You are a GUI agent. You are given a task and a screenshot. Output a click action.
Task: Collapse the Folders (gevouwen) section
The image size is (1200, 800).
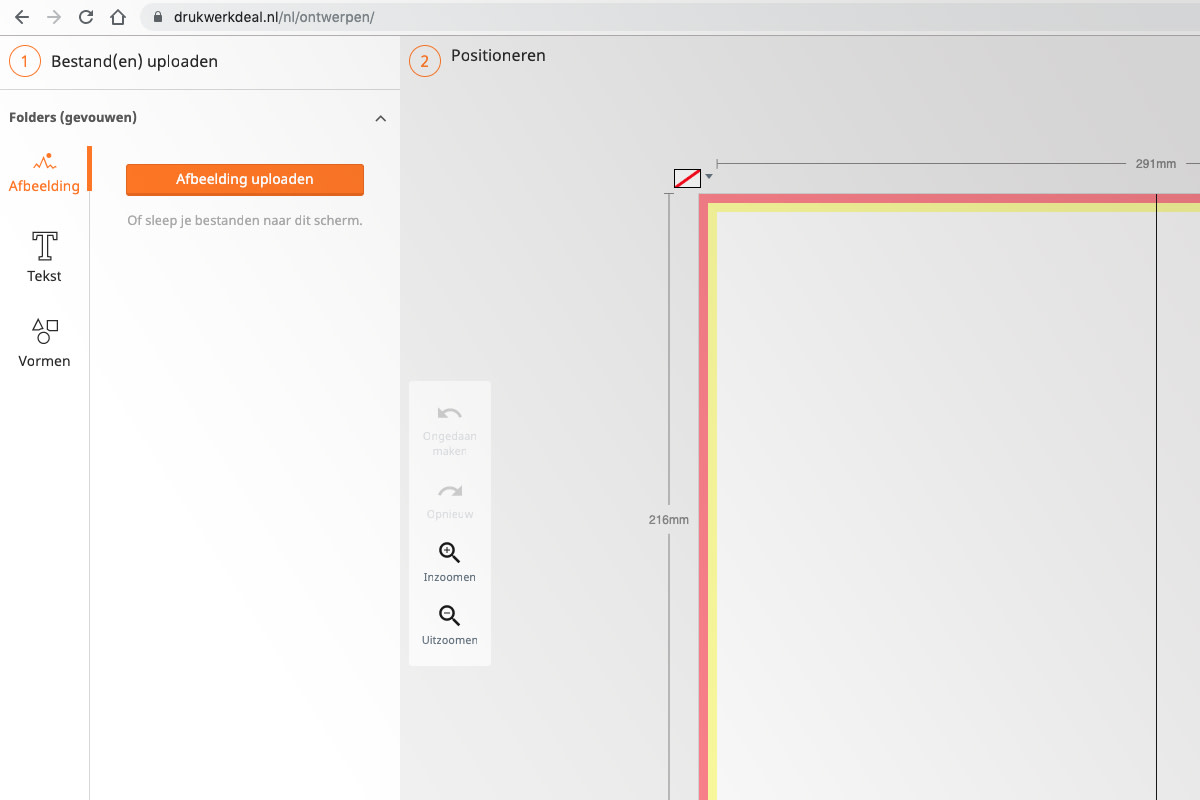[380, 118]
